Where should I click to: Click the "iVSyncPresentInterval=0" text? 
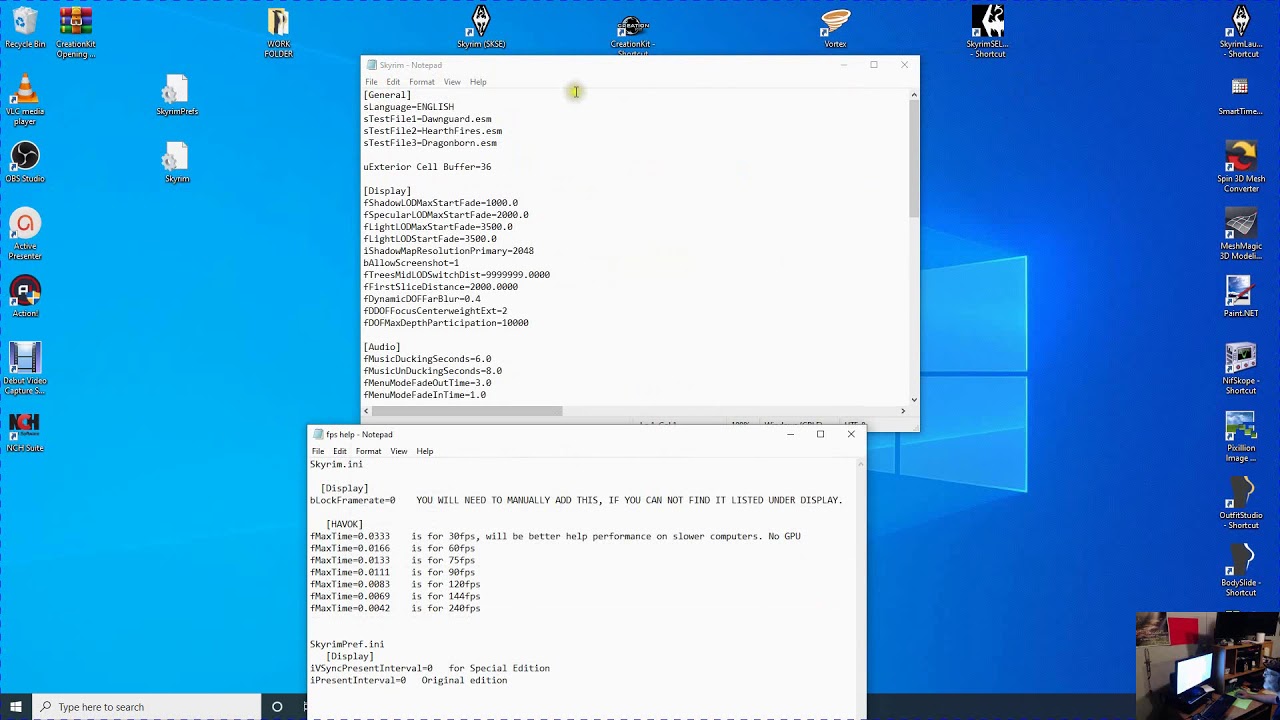(372, 668)
